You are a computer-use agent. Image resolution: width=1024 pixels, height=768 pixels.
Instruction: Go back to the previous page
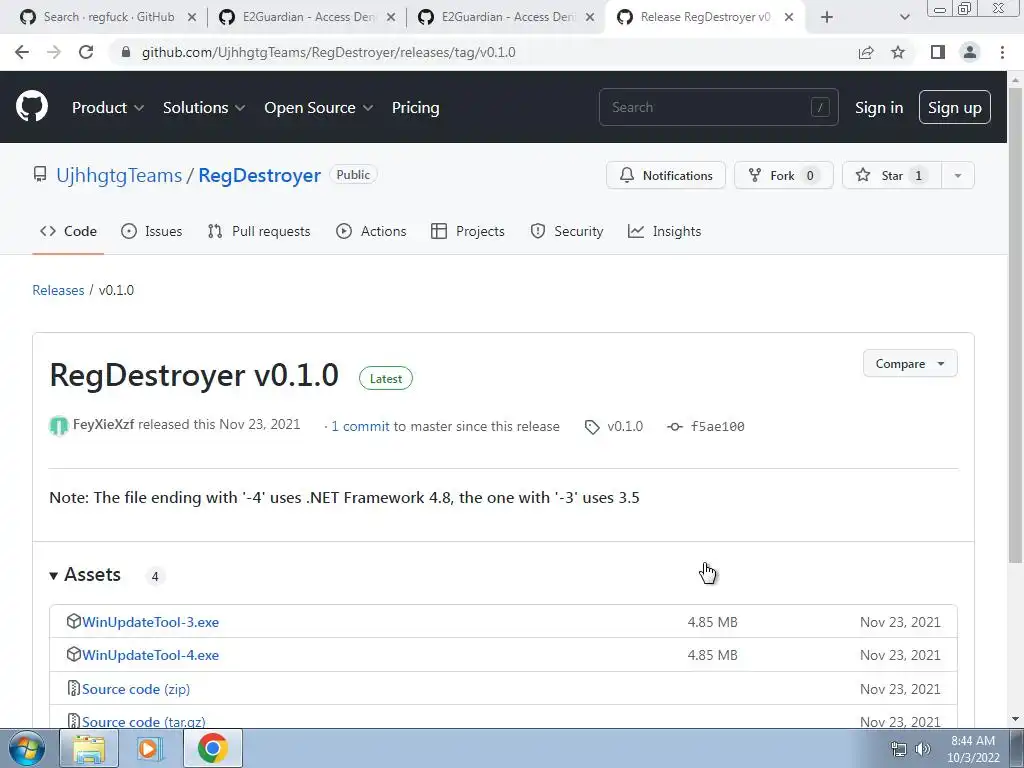point(22,52)
